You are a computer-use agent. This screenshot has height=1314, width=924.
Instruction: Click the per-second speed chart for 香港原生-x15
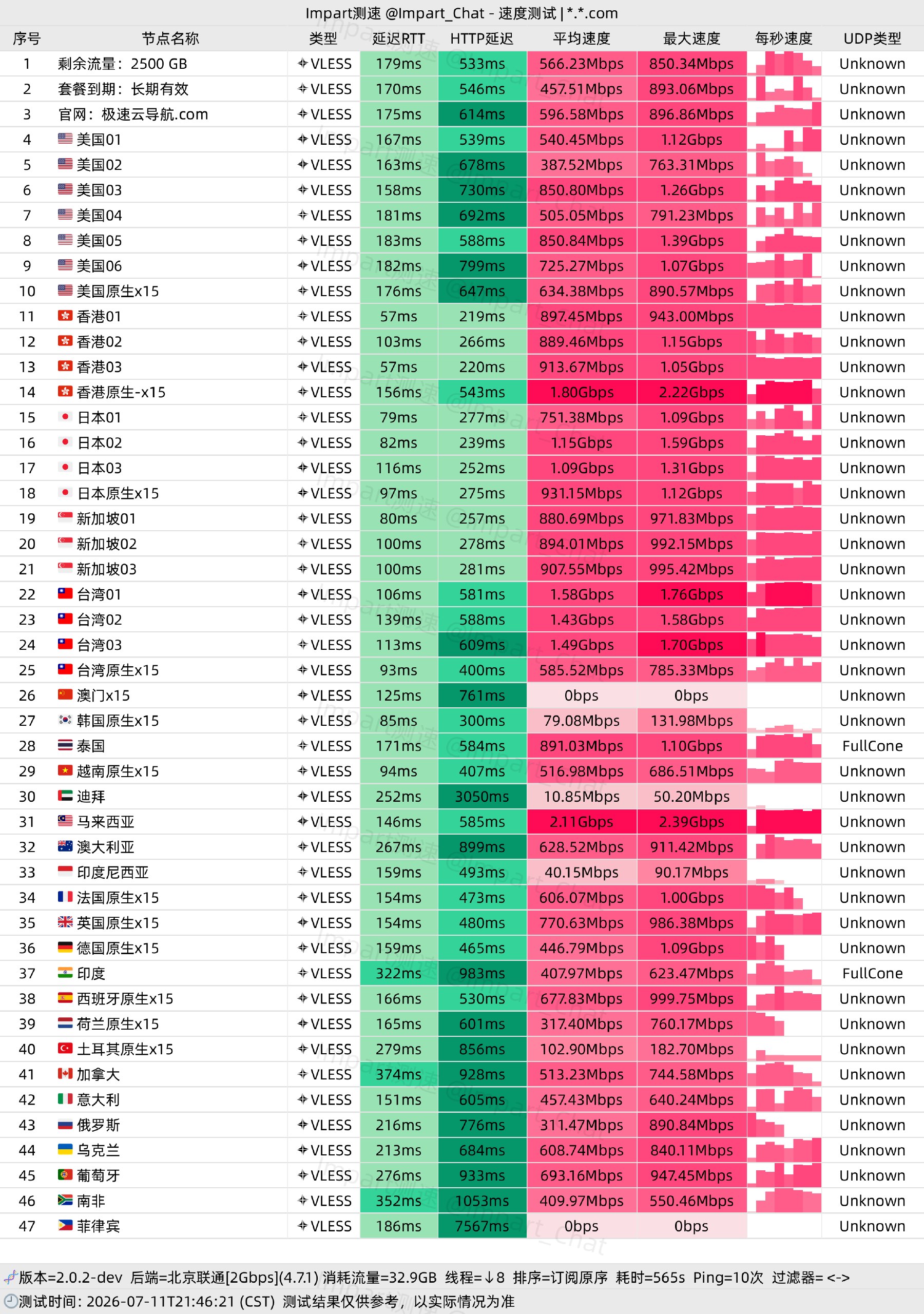784,392
